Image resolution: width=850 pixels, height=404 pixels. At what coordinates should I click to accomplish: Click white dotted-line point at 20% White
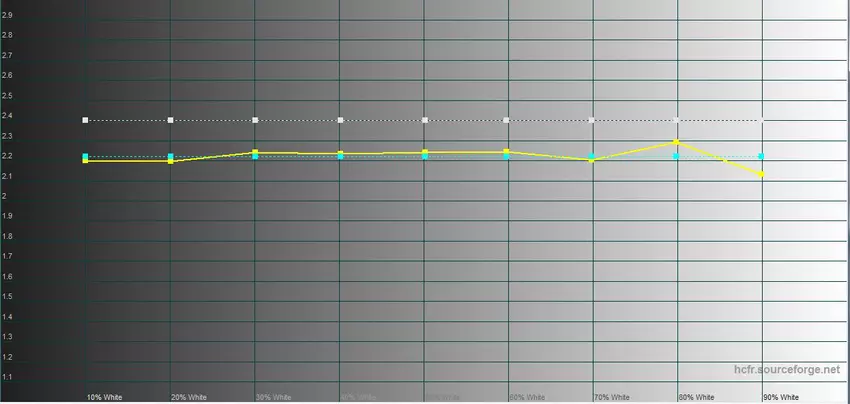click(171, 120)
